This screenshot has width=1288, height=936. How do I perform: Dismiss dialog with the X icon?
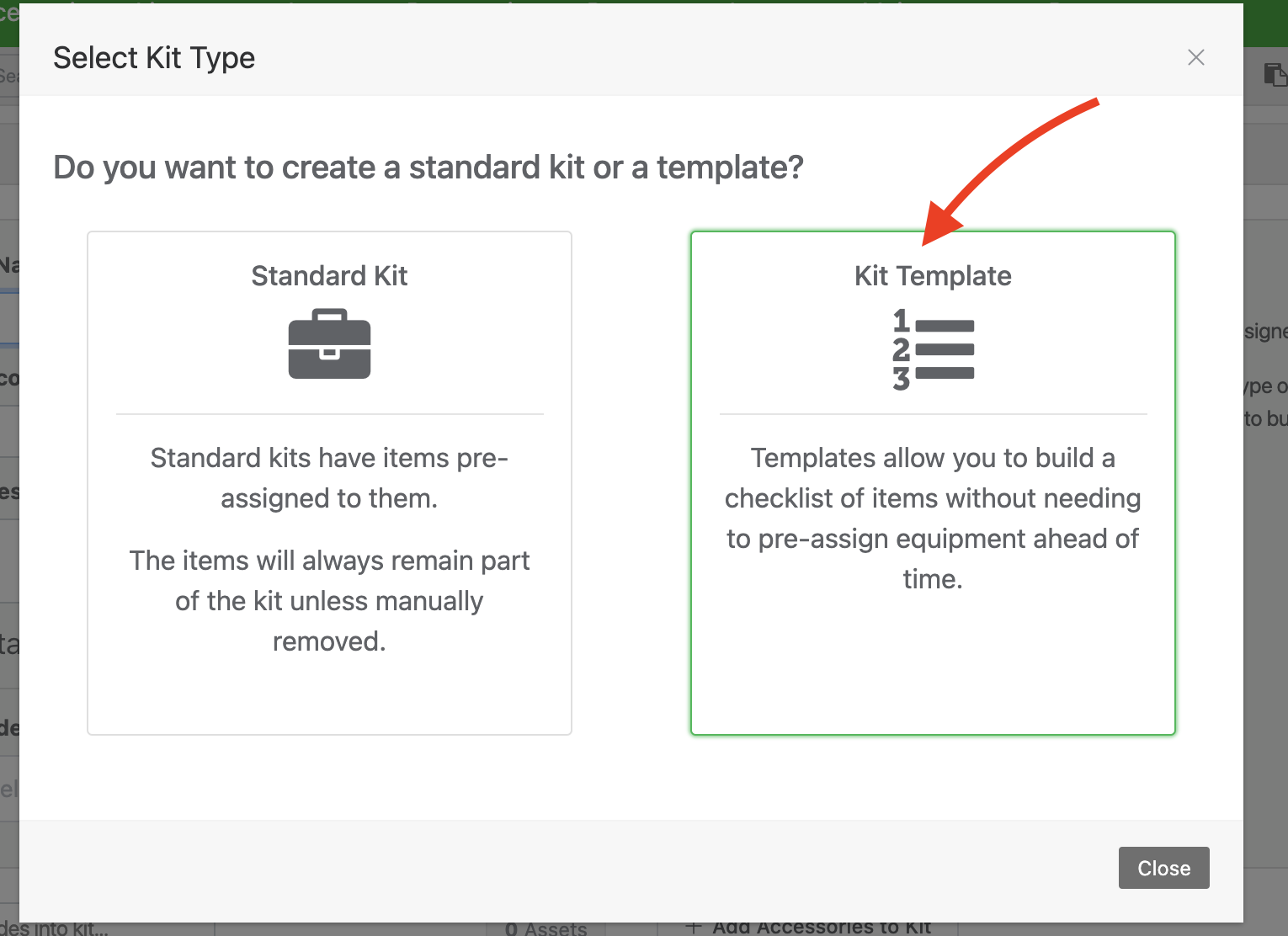tap(1195, 57)
